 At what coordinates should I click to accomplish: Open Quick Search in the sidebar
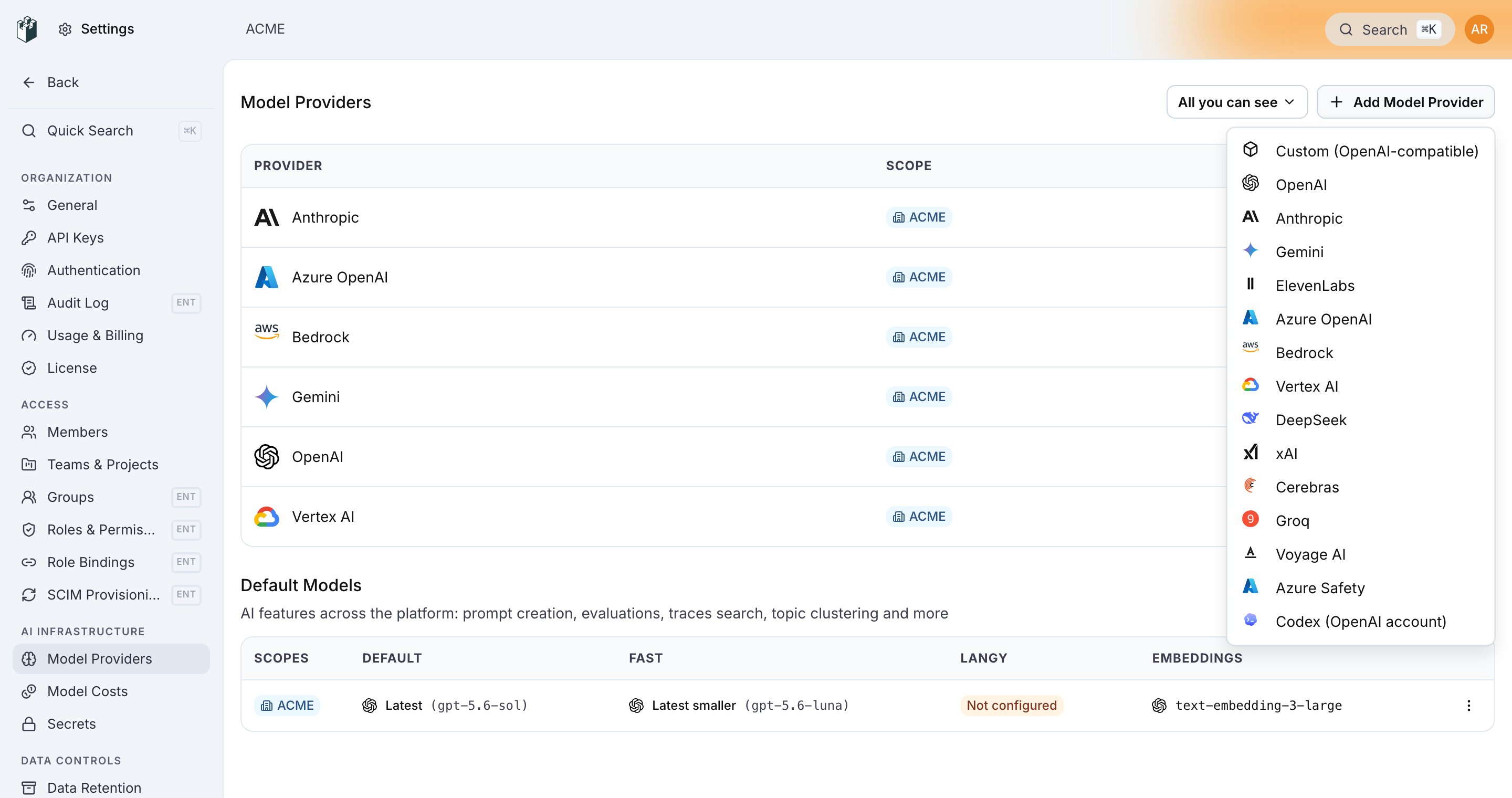tap(111, 130)
